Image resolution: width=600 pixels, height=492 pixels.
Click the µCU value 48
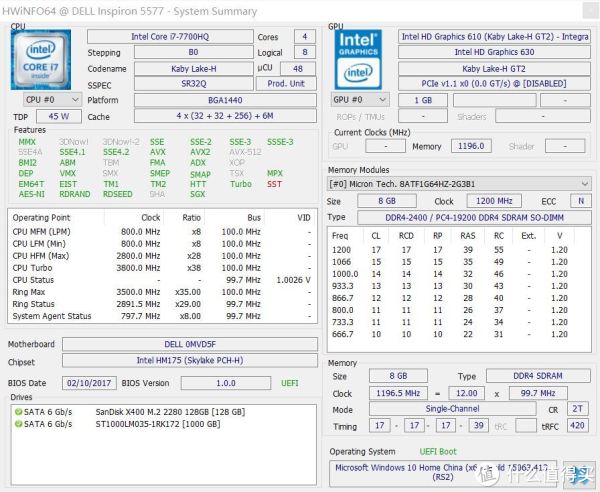(298, 69)
